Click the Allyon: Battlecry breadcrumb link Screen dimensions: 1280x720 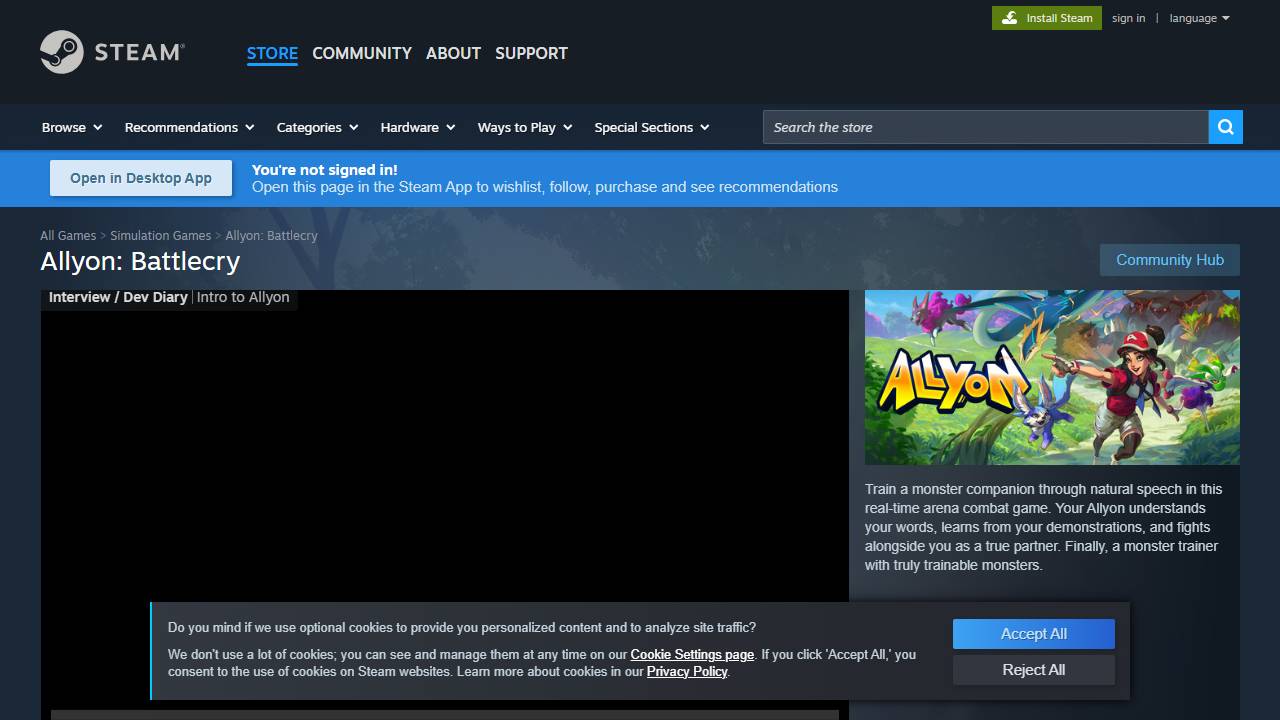coord(271,236)
